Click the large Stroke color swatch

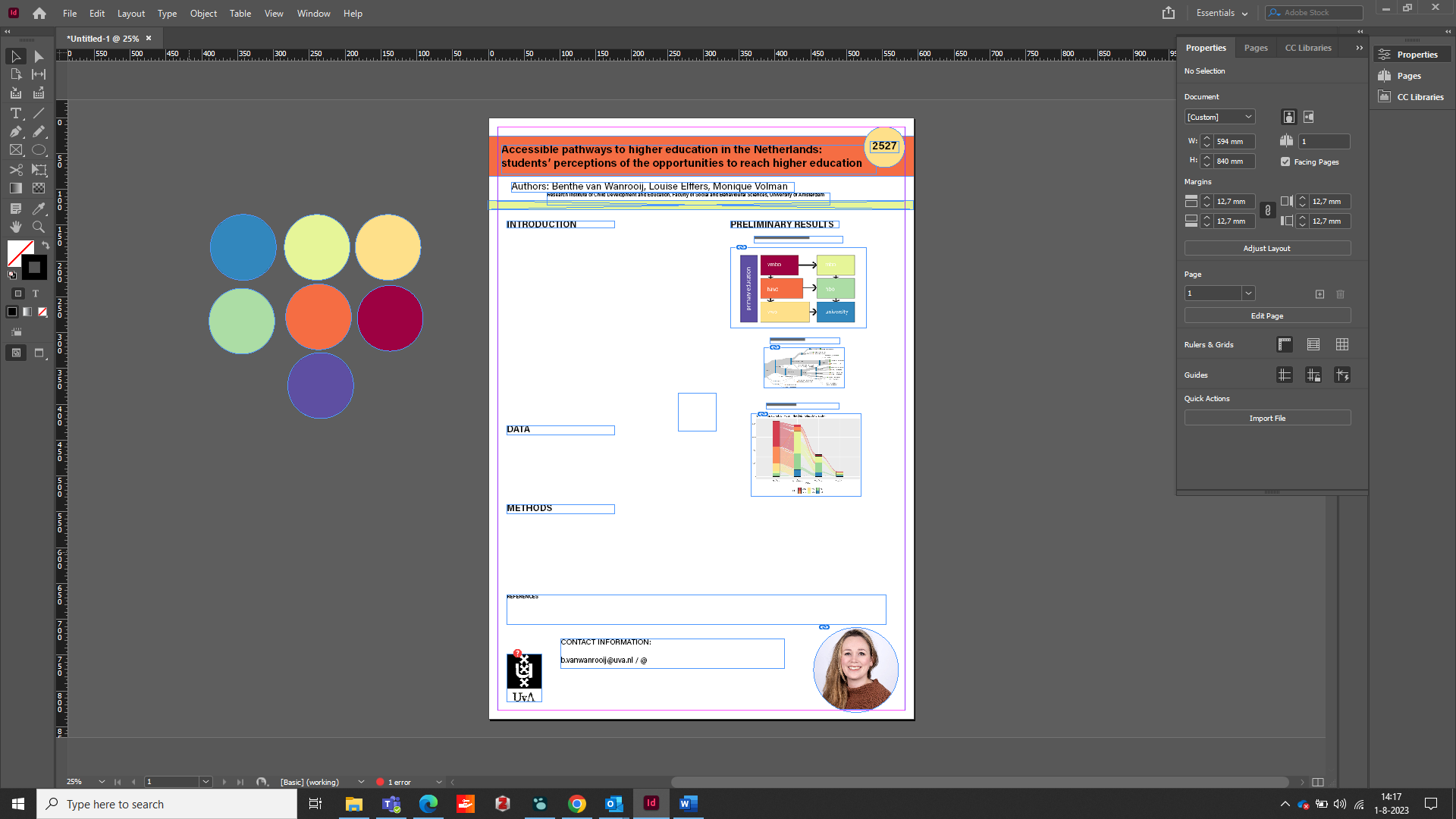point(35,268)
